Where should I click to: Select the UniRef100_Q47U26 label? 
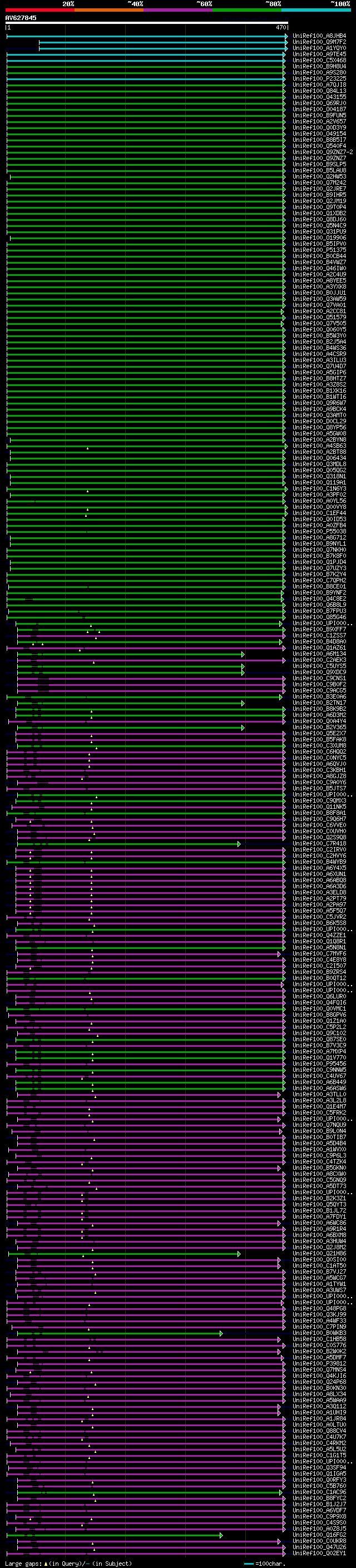click(319, 1547)
